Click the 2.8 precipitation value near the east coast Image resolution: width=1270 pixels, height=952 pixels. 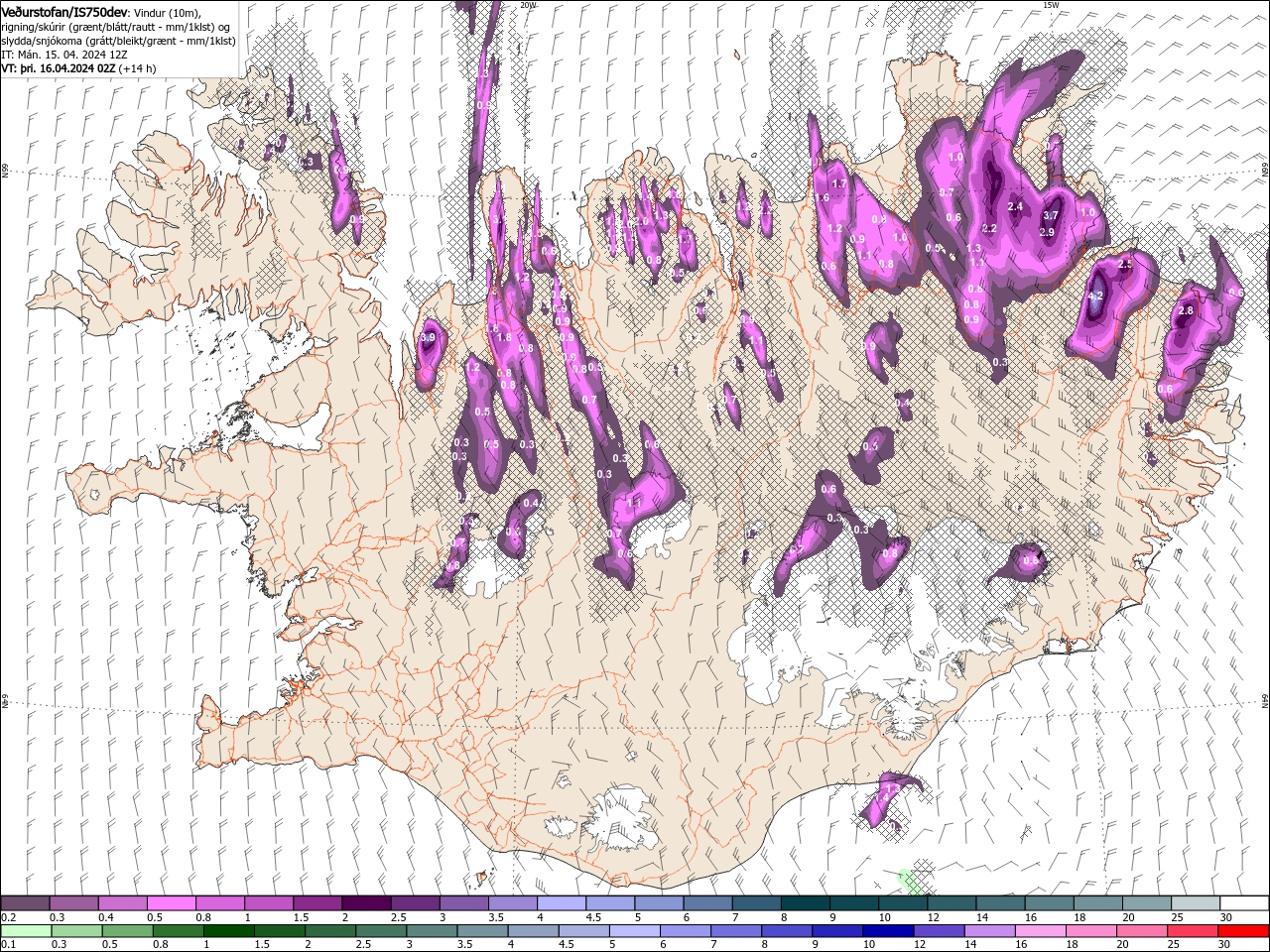pos(1186,310)
